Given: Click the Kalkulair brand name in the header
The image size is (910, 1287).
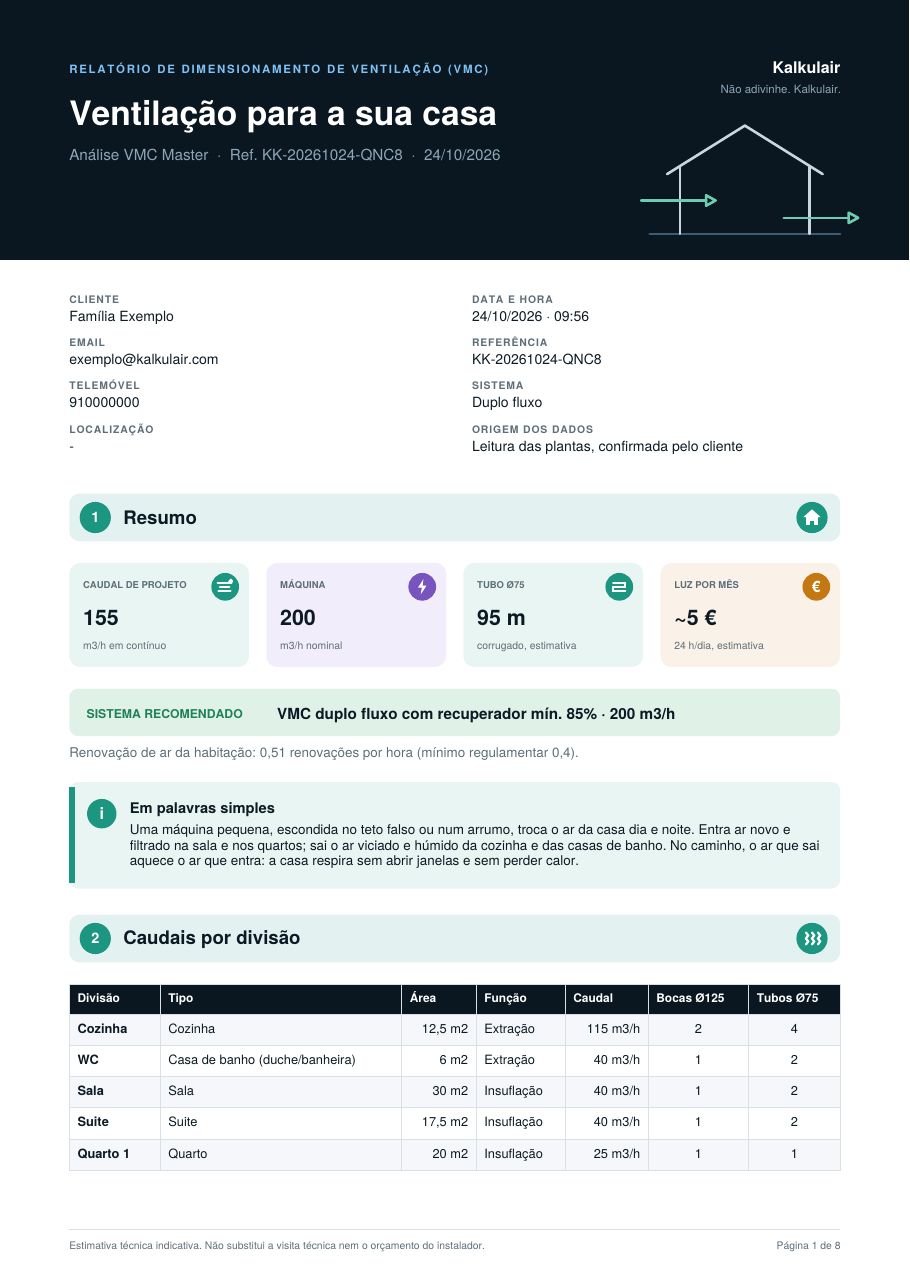Looking at the screenshot, I should point(806,68).
